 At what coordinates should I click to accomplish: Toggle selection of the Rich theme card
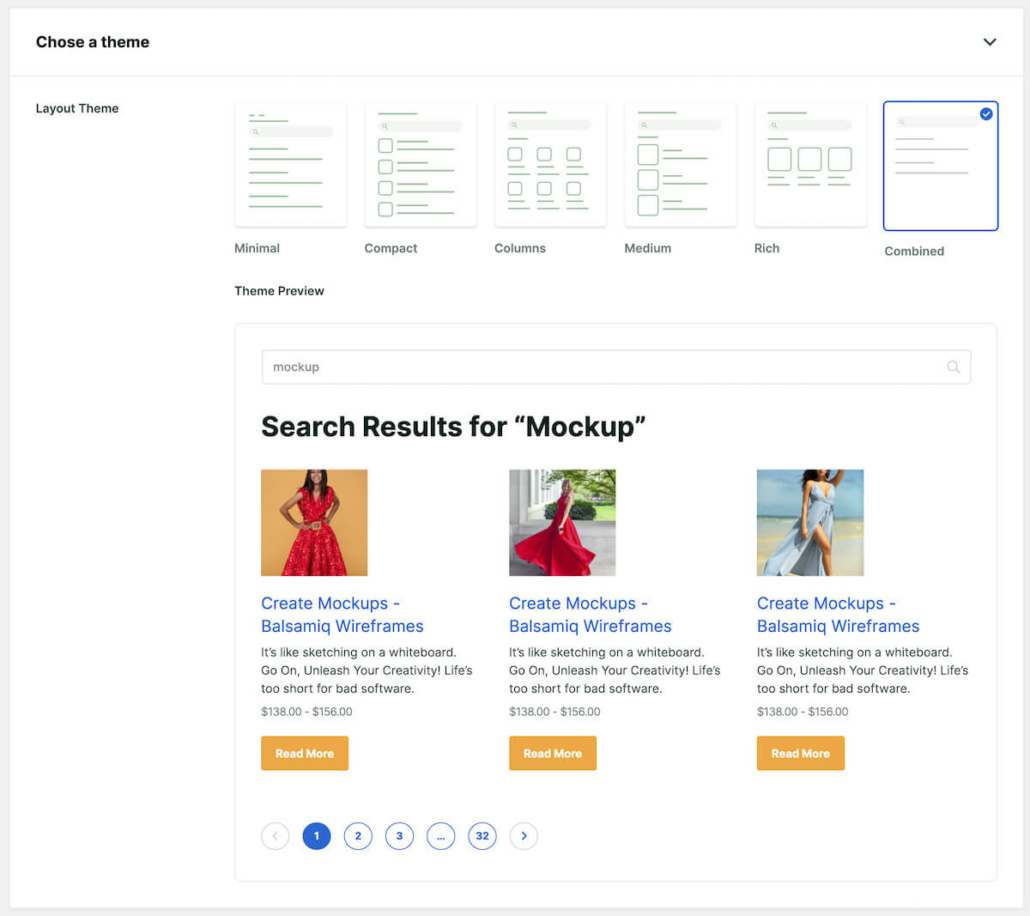810,164
